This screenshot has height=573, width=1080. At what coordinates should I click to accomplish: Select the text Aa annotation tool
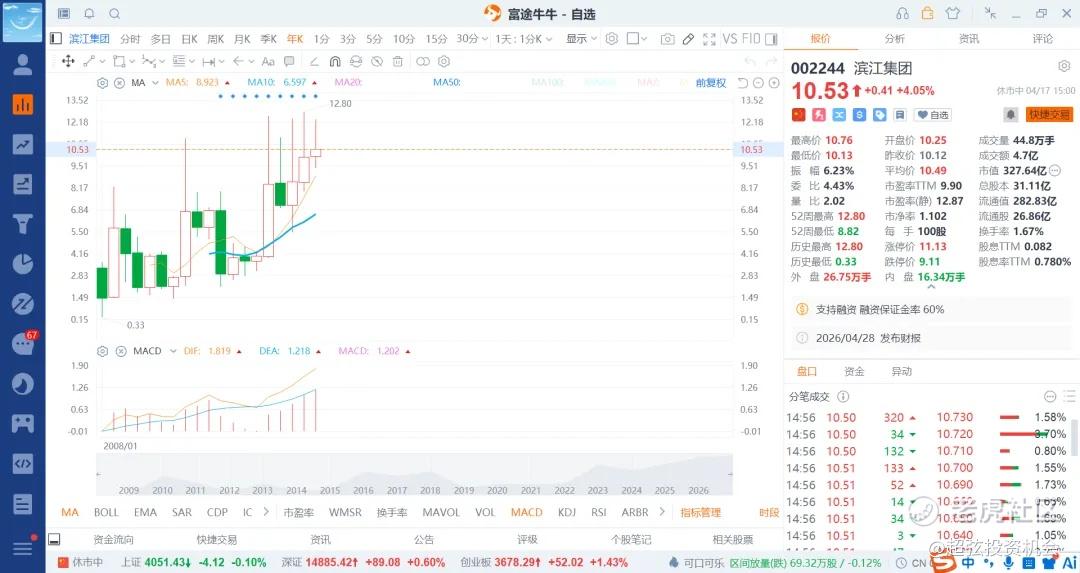269,61
